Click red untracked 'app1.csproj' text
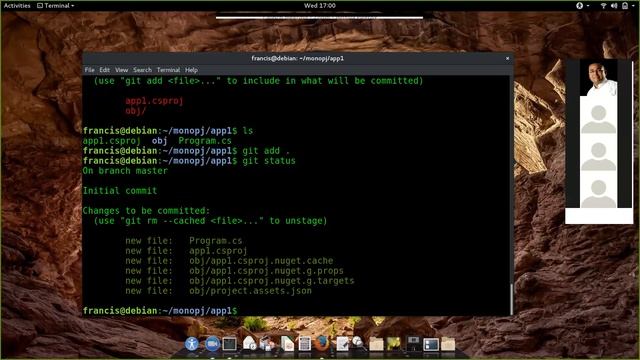This screenshot has height=360, width=640. click(x=154, y=101)
